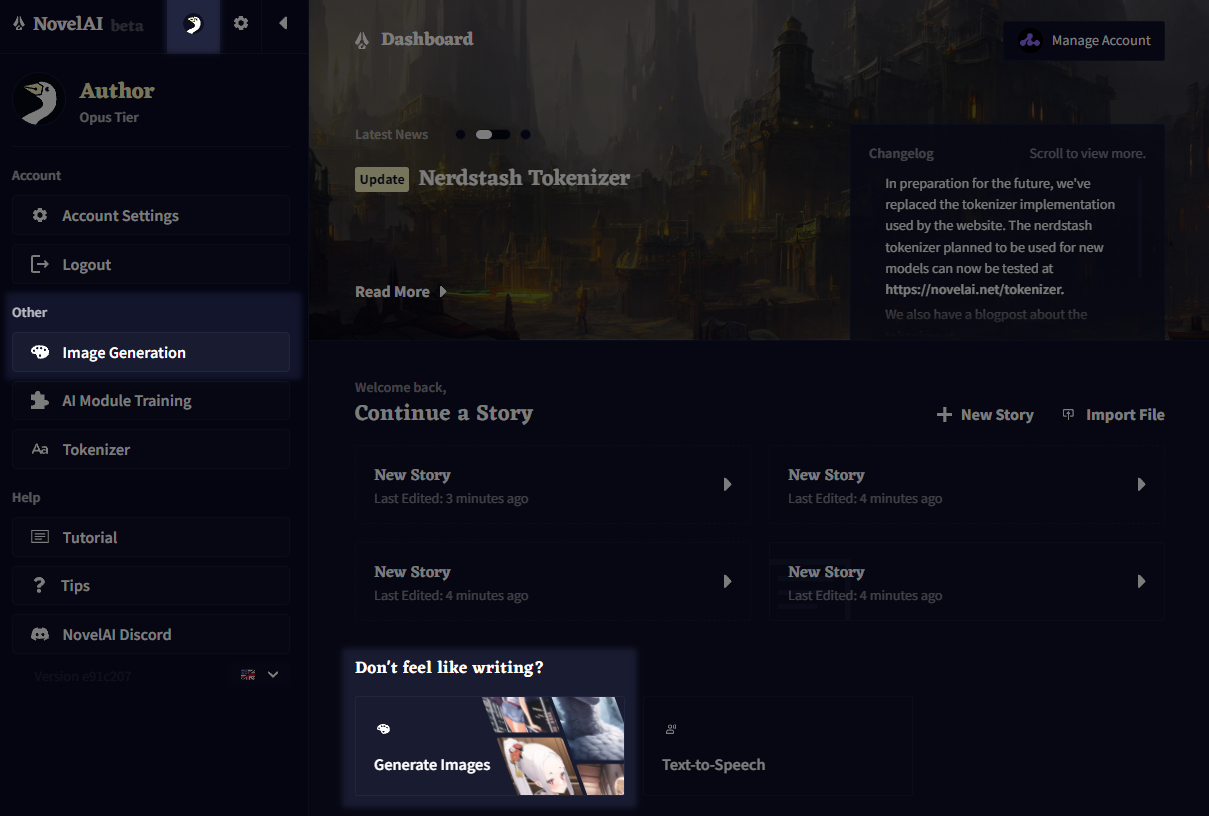Select the first Latest News carousel dot

(460, 134)
